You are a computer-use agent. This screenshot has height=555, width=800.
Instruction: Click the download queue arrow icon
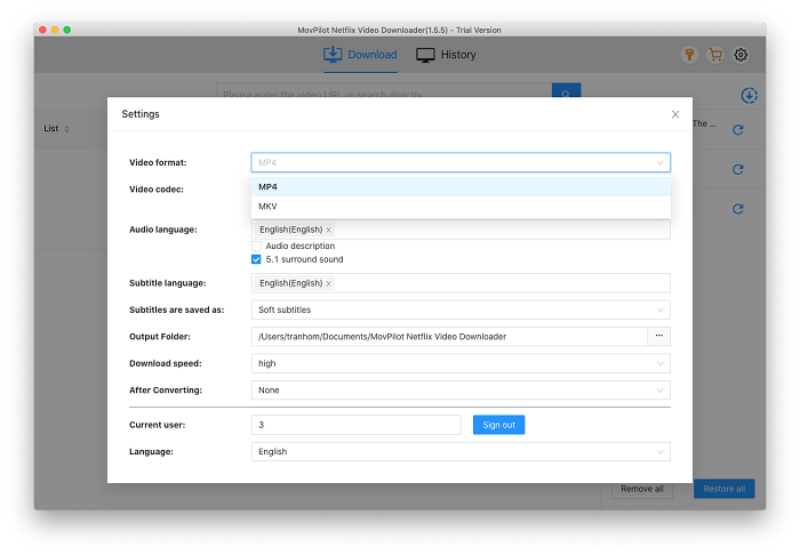click(749, 96)
